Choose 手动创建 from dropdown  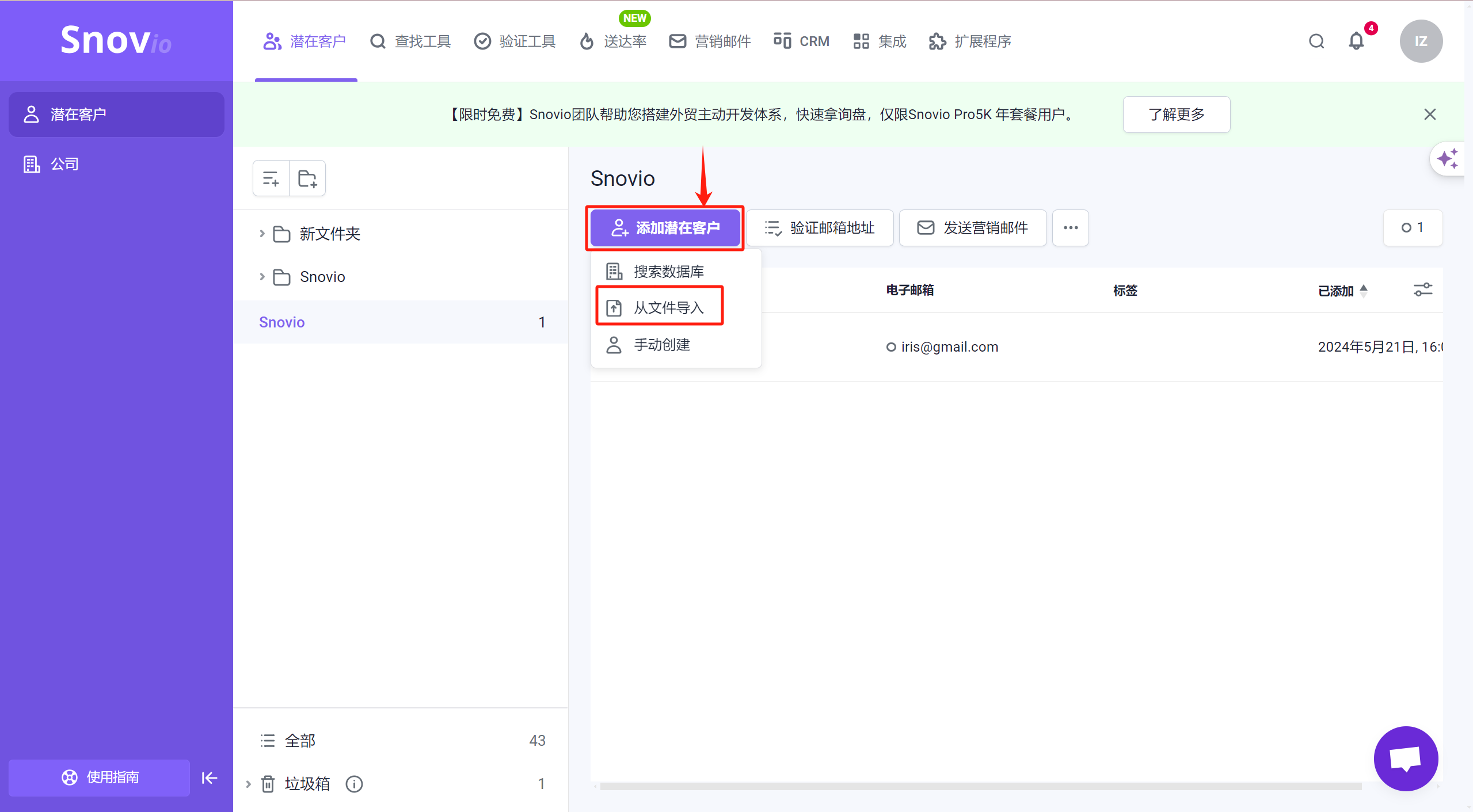click(676, 345)
